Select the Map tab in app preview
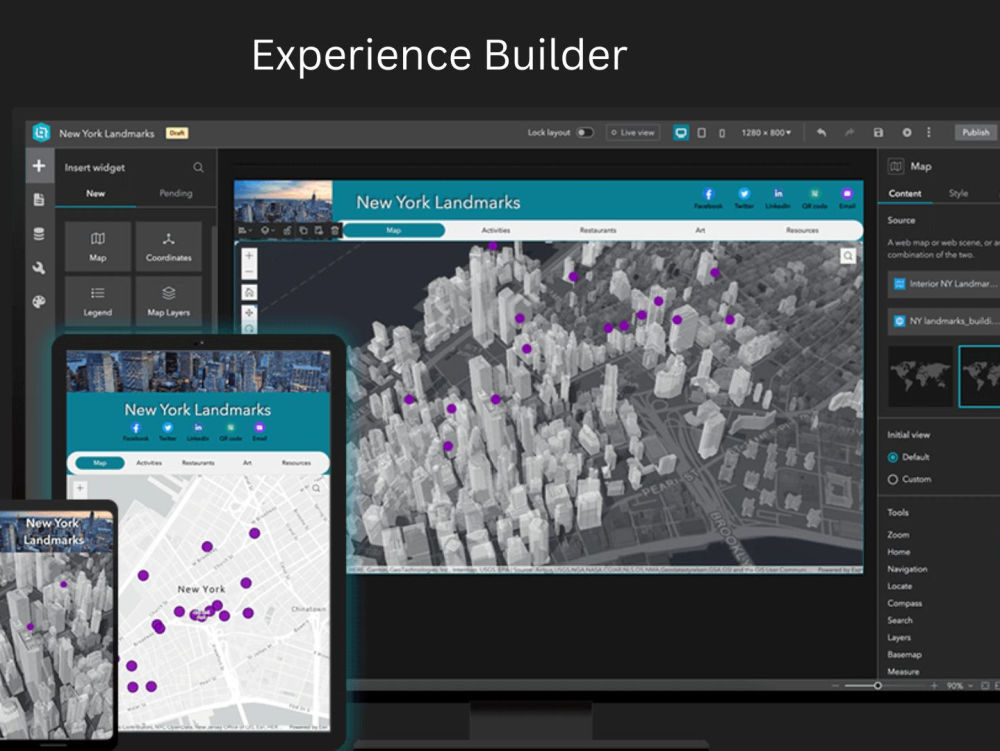The image size is (1000, 751). coord(393,230)
